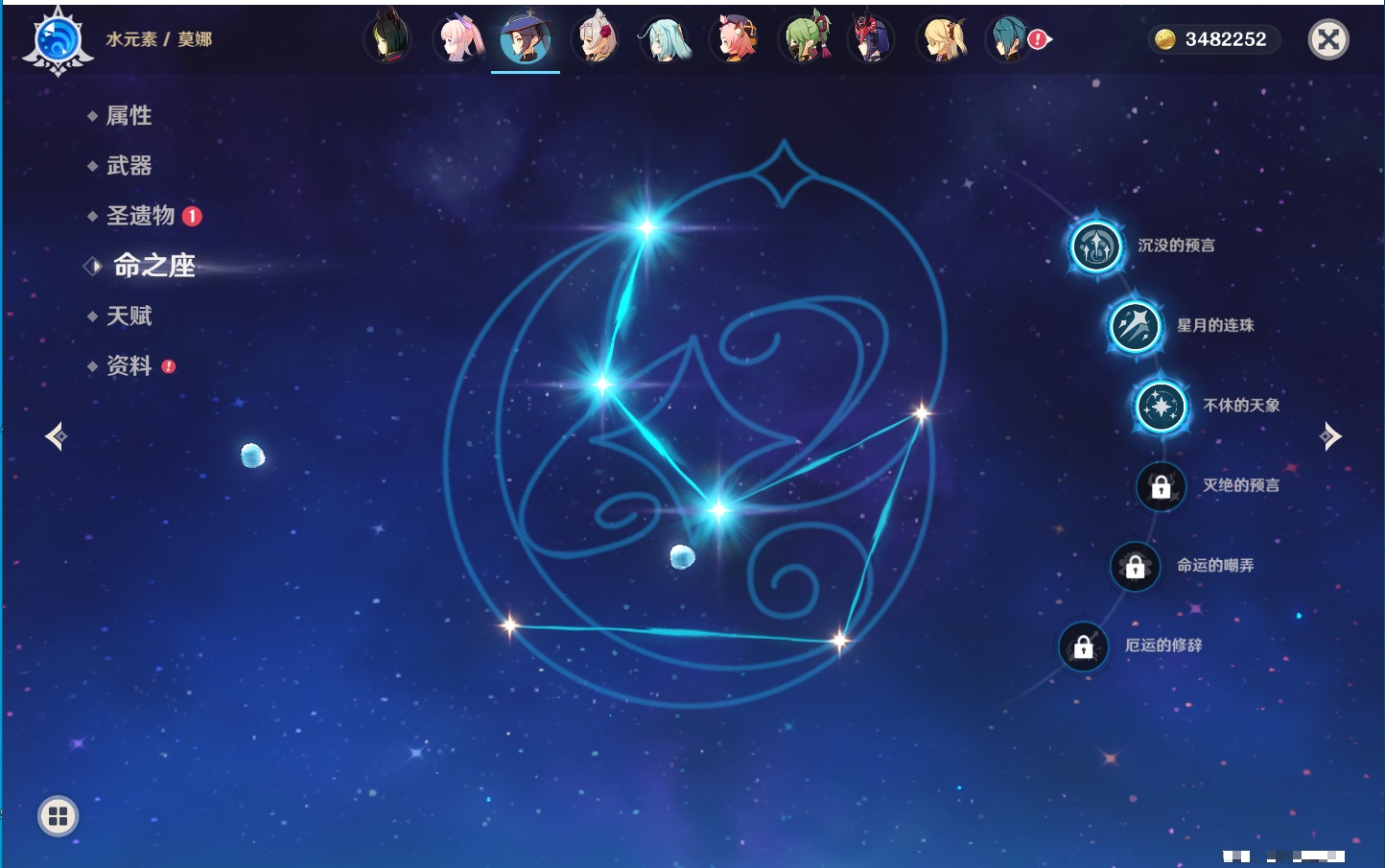The height and width of the screenshot is (868, 1385).
Task: Choose the silver-haired avatar with red rose
Action: [x=595, y=38]
